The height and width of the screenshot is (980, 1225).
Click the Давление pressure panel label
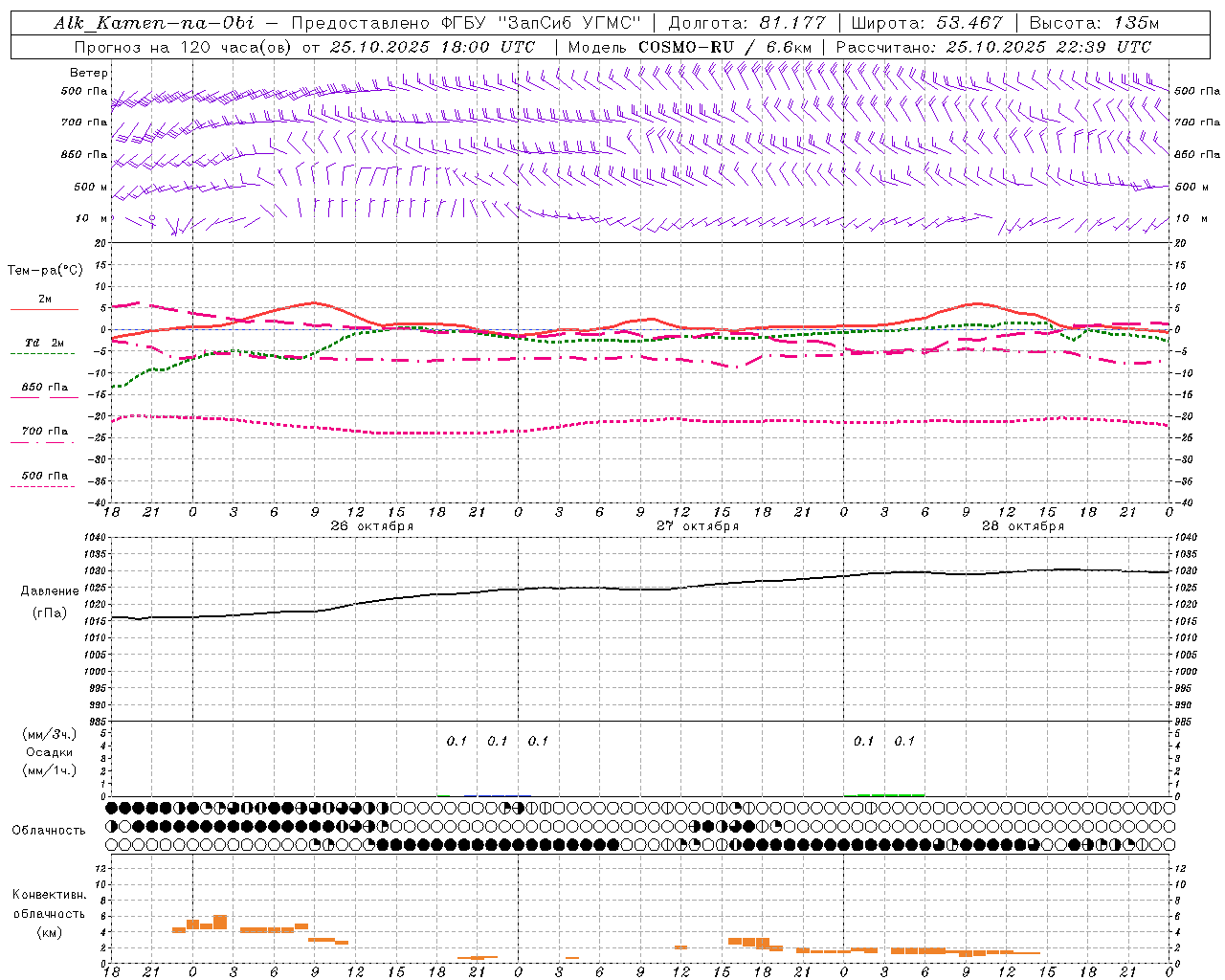tap(50, 591)
